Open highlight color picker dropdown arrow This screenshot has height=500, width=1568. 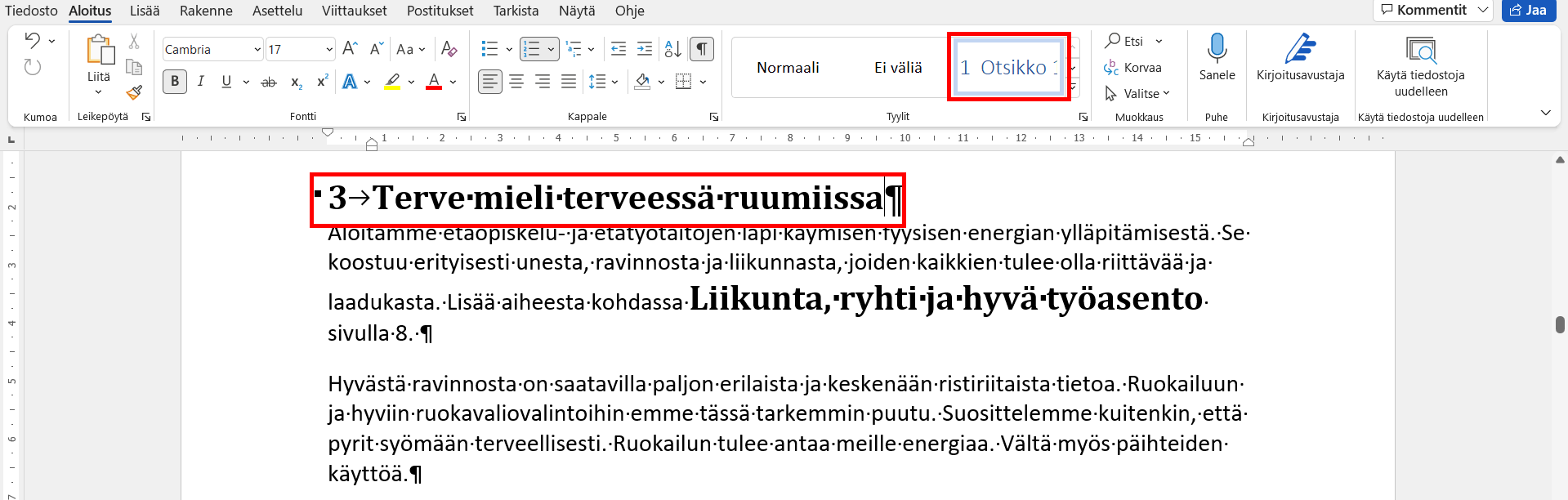tap(411, 82)
